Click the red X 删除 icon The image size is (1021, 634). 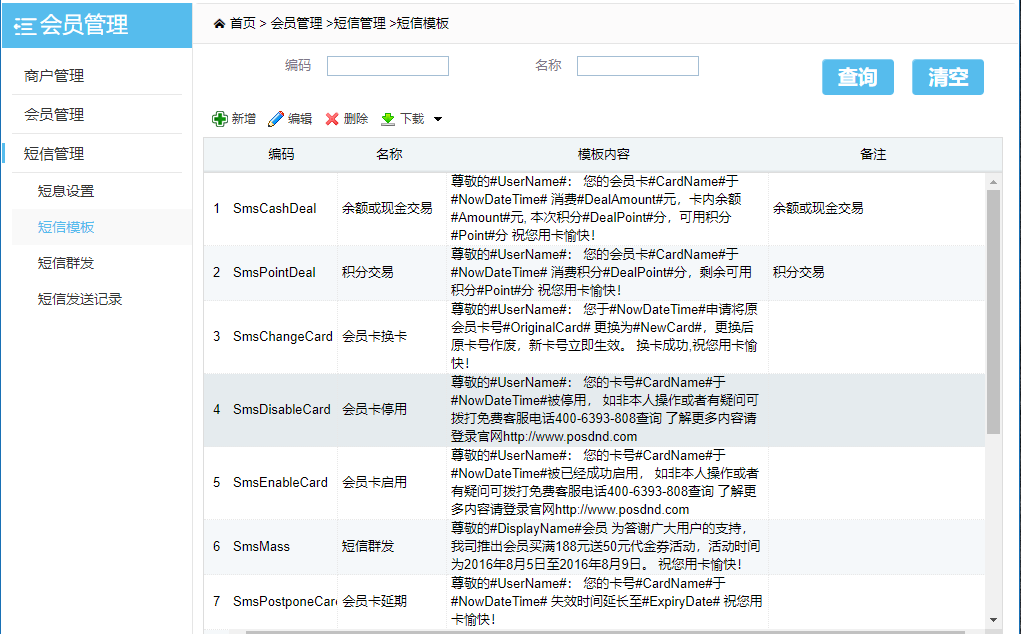332,119
